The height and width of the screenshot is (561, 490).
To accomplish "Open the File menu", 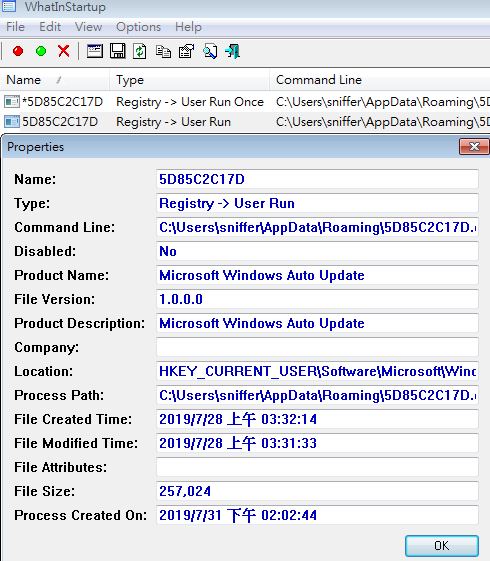I will tap(15, 27).
